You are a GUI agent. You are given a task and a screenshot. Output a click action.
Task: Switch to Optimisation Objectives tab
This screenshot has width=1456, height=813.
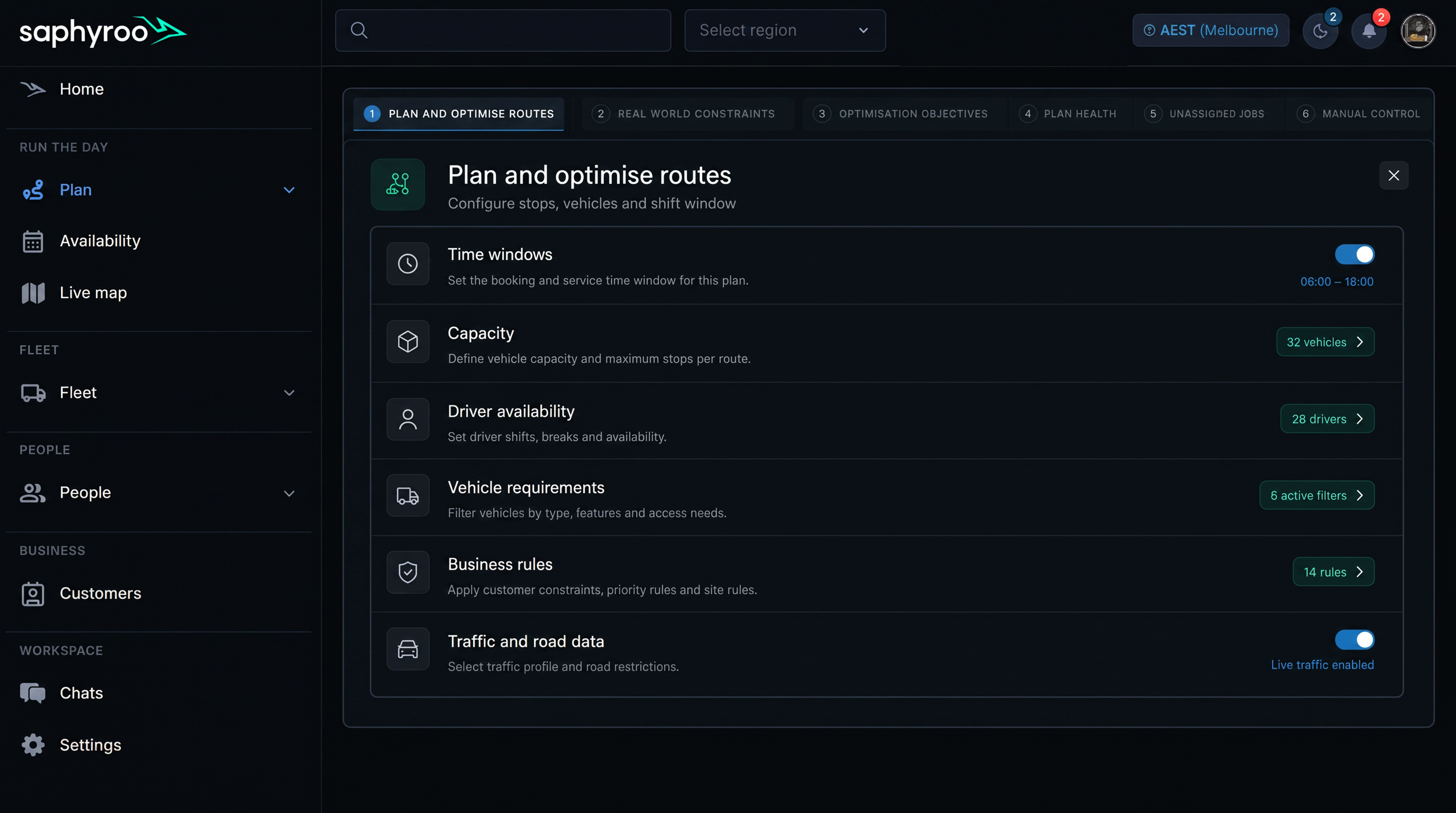[904, 114]
